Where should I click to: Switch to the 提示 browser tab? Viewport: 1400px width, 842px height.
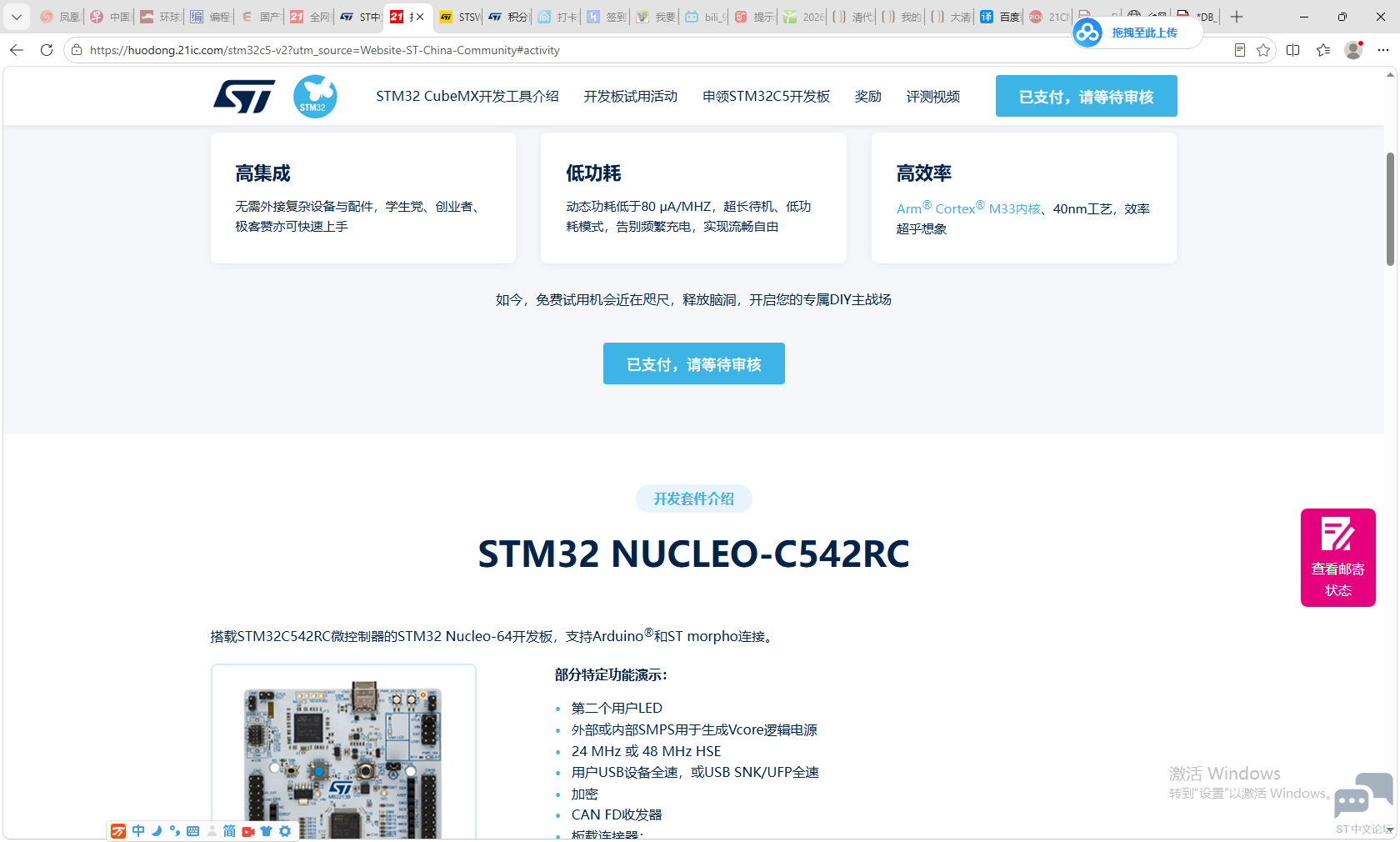tap(754, 17)
